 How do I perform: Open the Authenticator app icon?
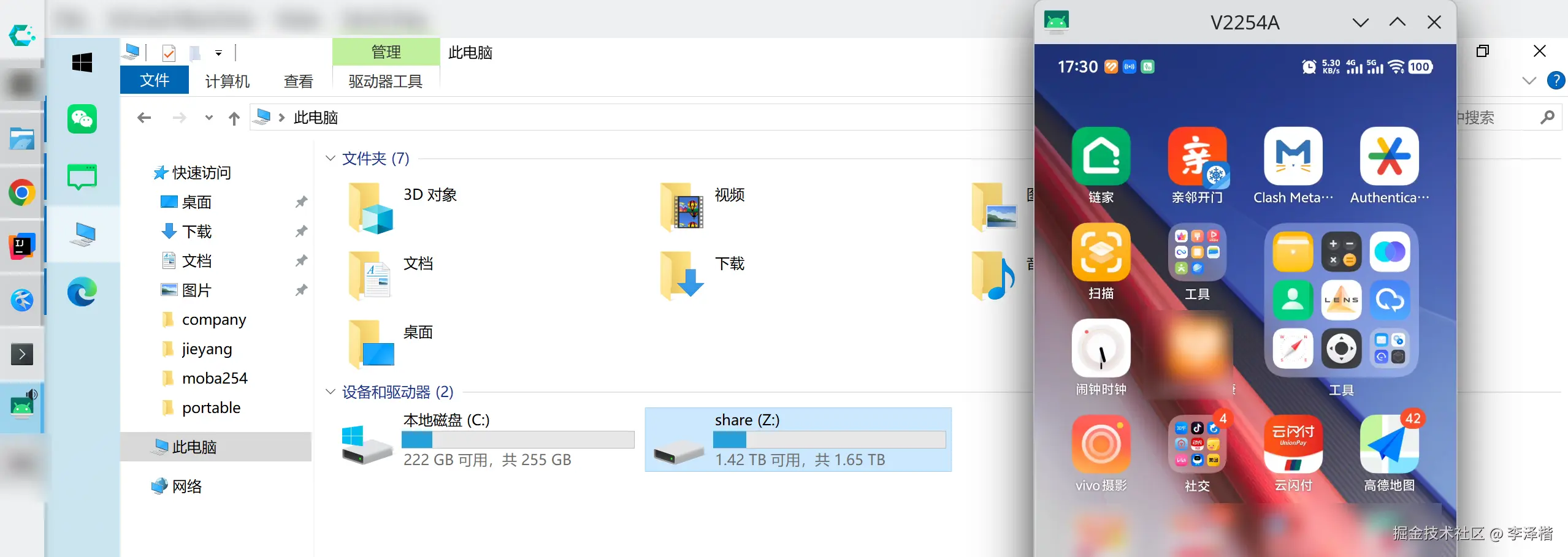click(1389, 157)
